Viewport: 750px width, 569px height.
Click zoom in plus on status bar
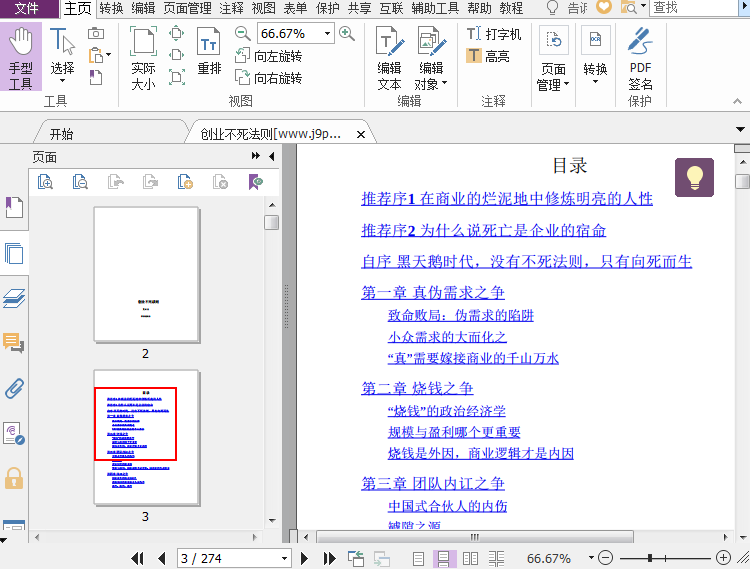tap(723, 558)
